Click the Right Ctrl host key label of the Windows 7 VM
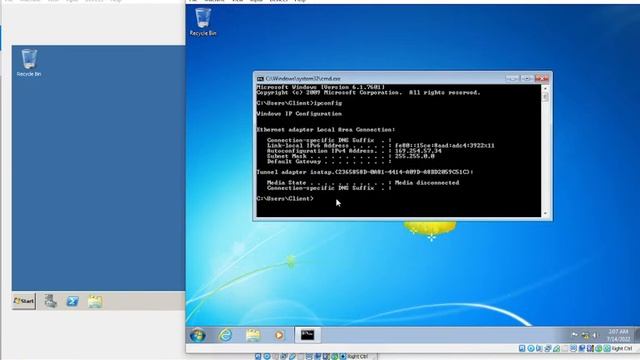 [622, 349]
